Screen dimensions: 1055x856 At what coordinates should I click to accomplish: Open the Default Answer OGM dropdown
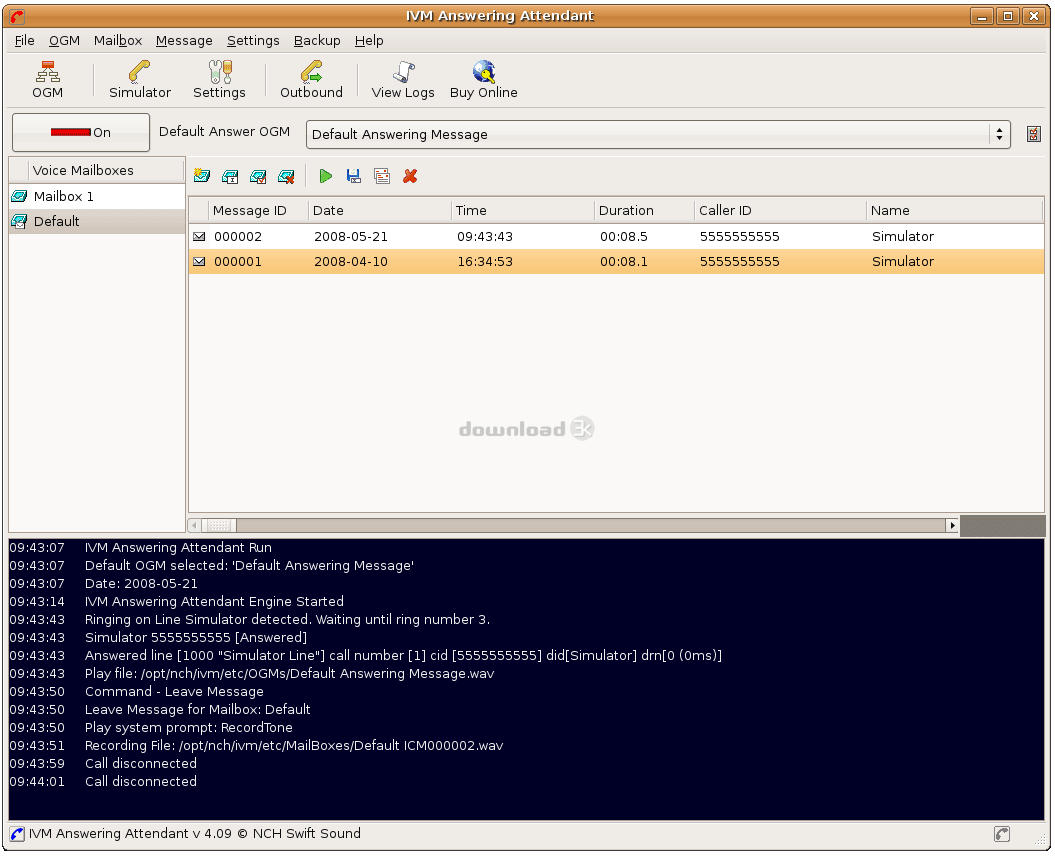pos(658,135)
